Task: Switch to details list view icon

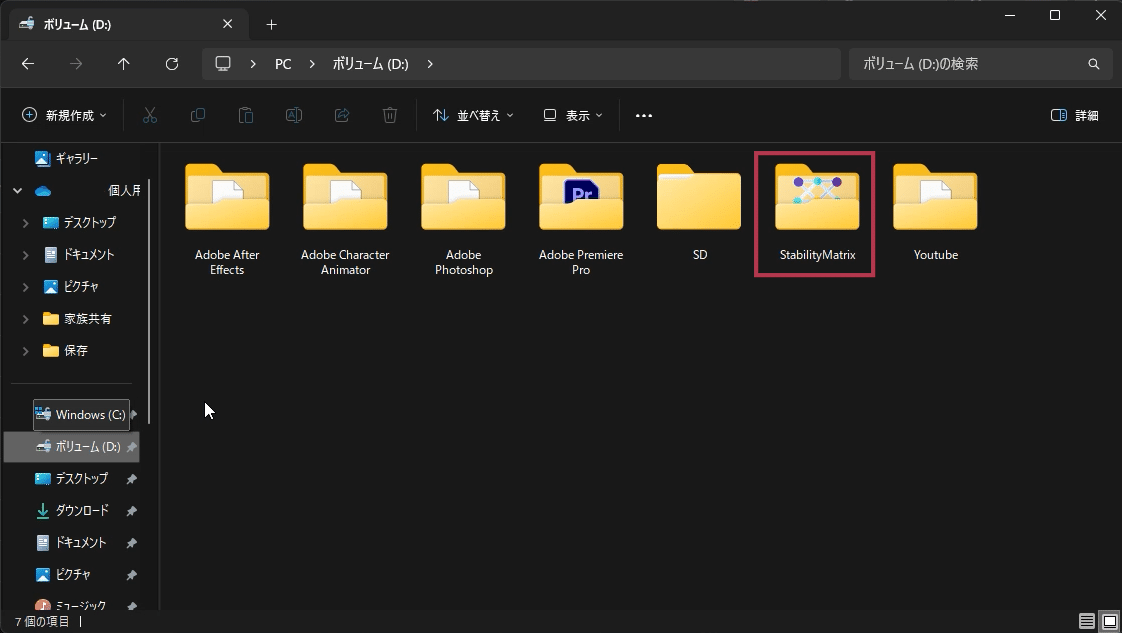Action: click(x=1086, y=621)
